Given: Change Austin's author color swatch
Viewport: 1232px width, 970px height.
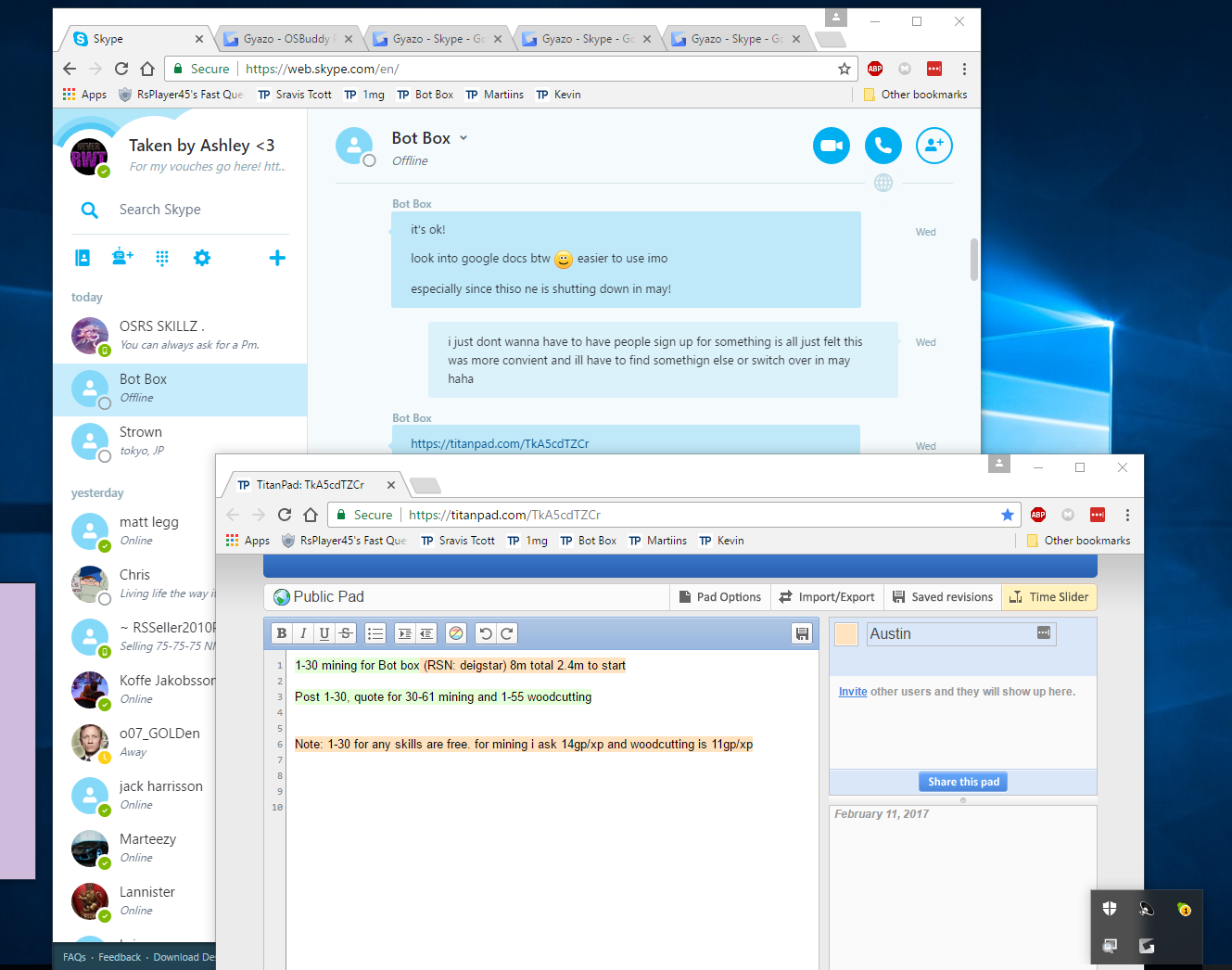Looking at the screenshot, I should [846, 634].
